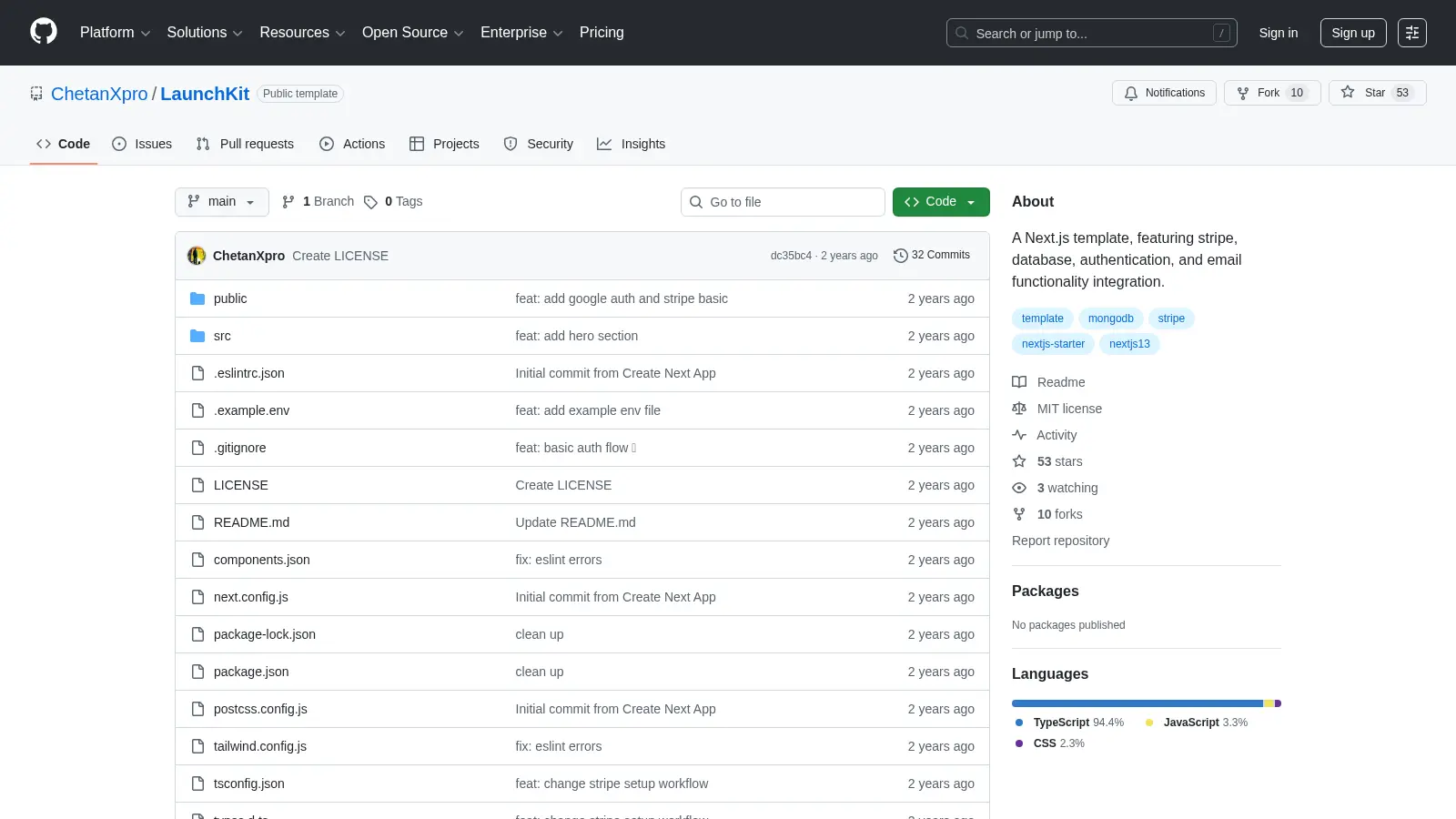The height and width of the screenshot is (819, 1456).
Task: Switch to the Insights tab
Action: 632,144
